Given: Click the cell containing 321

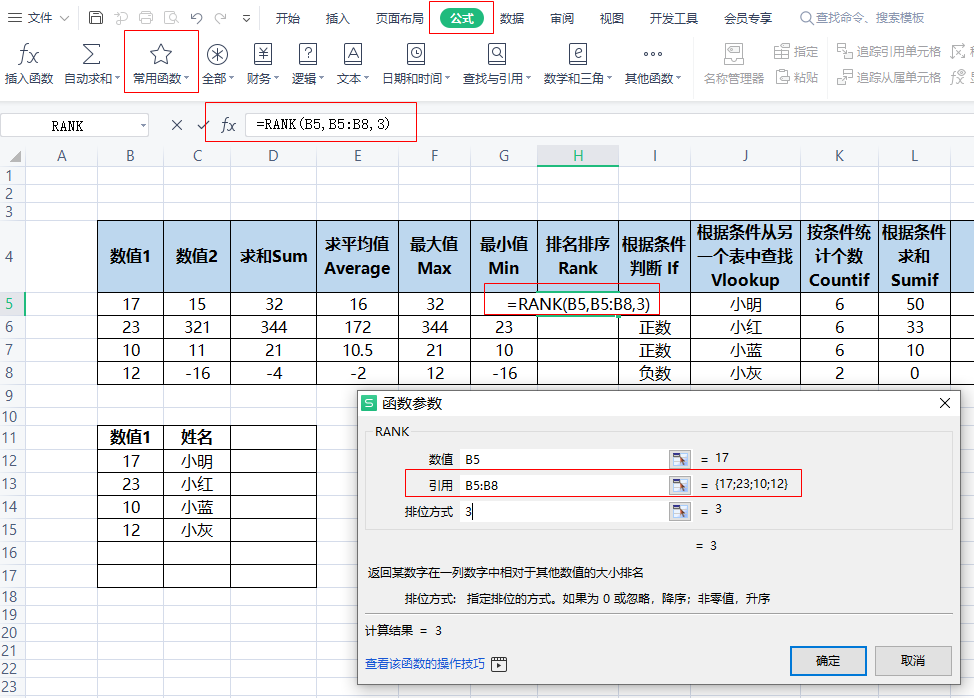Looking at the screenshot, I should click(197, 327).
